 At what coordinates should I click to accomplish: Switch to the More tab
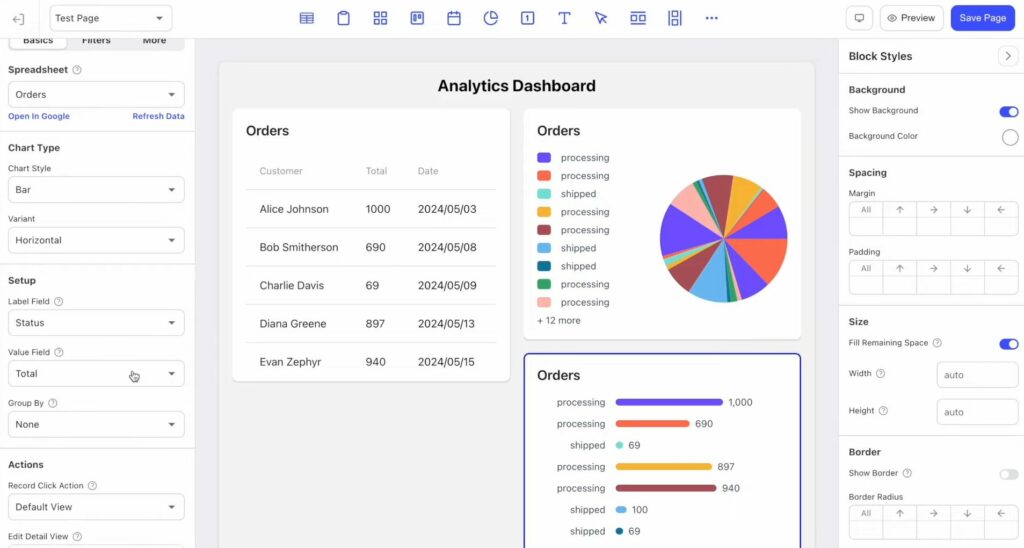point(154,41)
